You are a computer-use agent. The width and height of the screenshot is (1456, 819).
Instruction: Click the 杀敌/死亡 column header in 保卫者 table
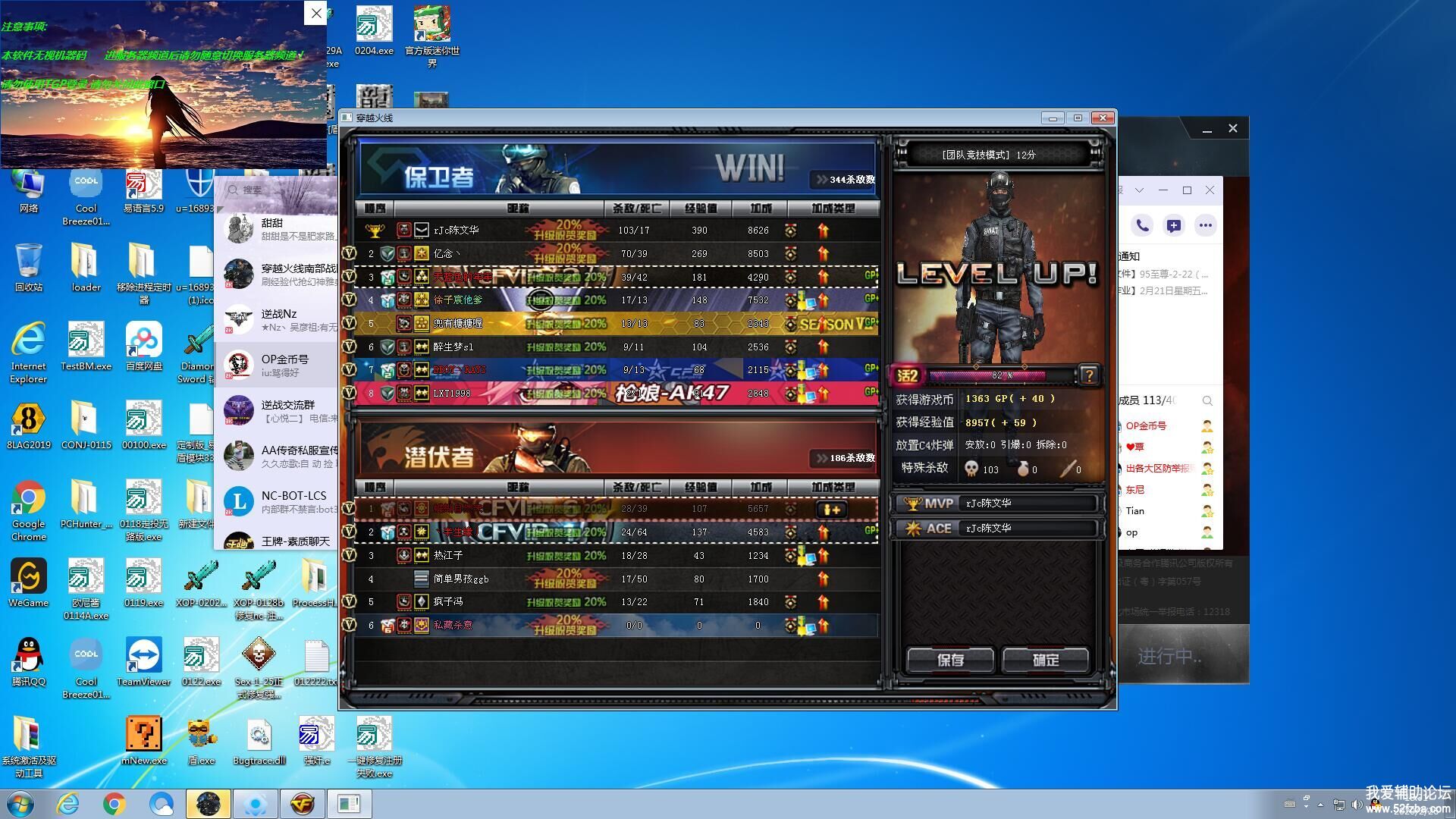coord(636,208)
